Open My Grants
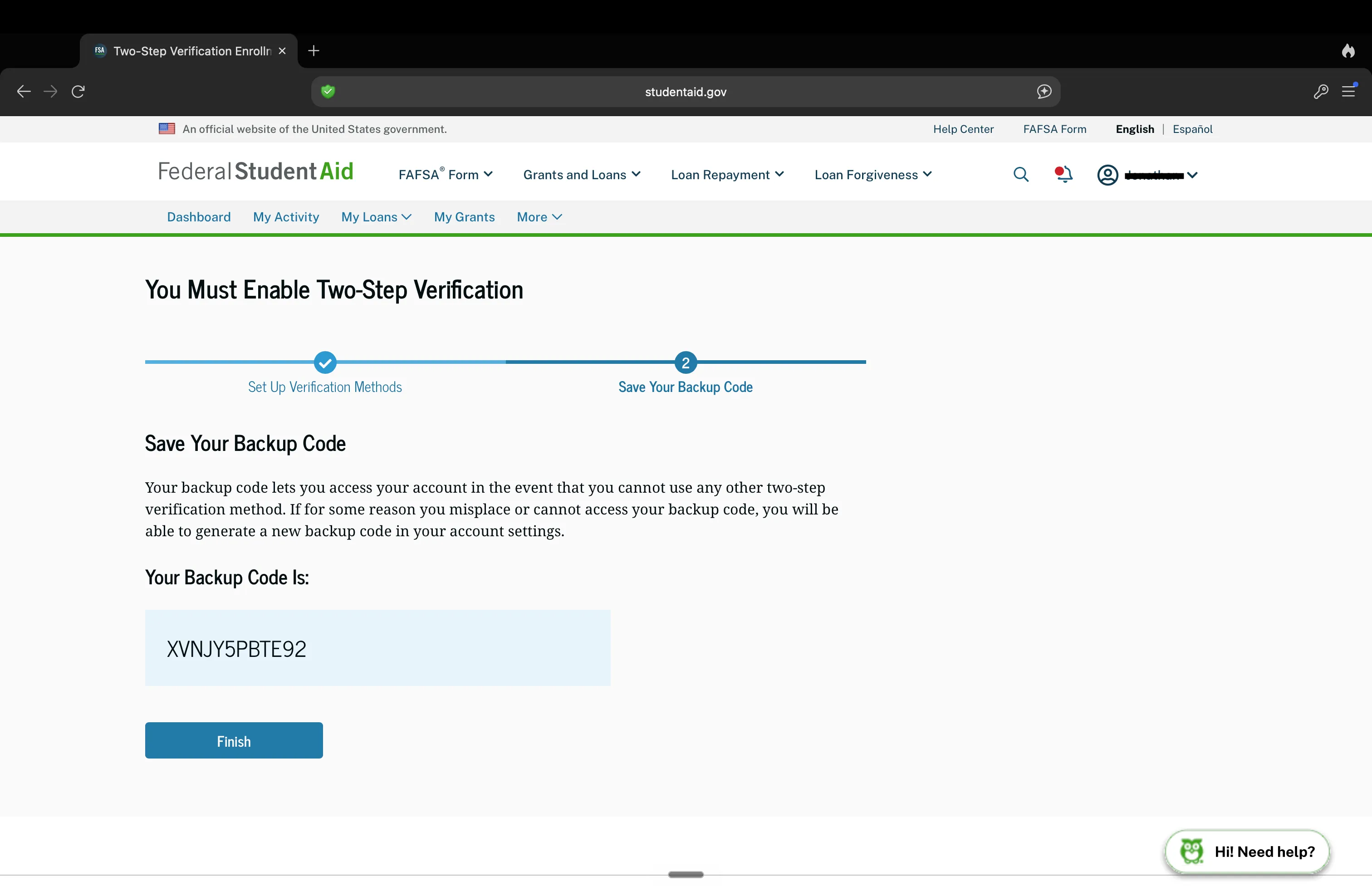 (464, 217)
